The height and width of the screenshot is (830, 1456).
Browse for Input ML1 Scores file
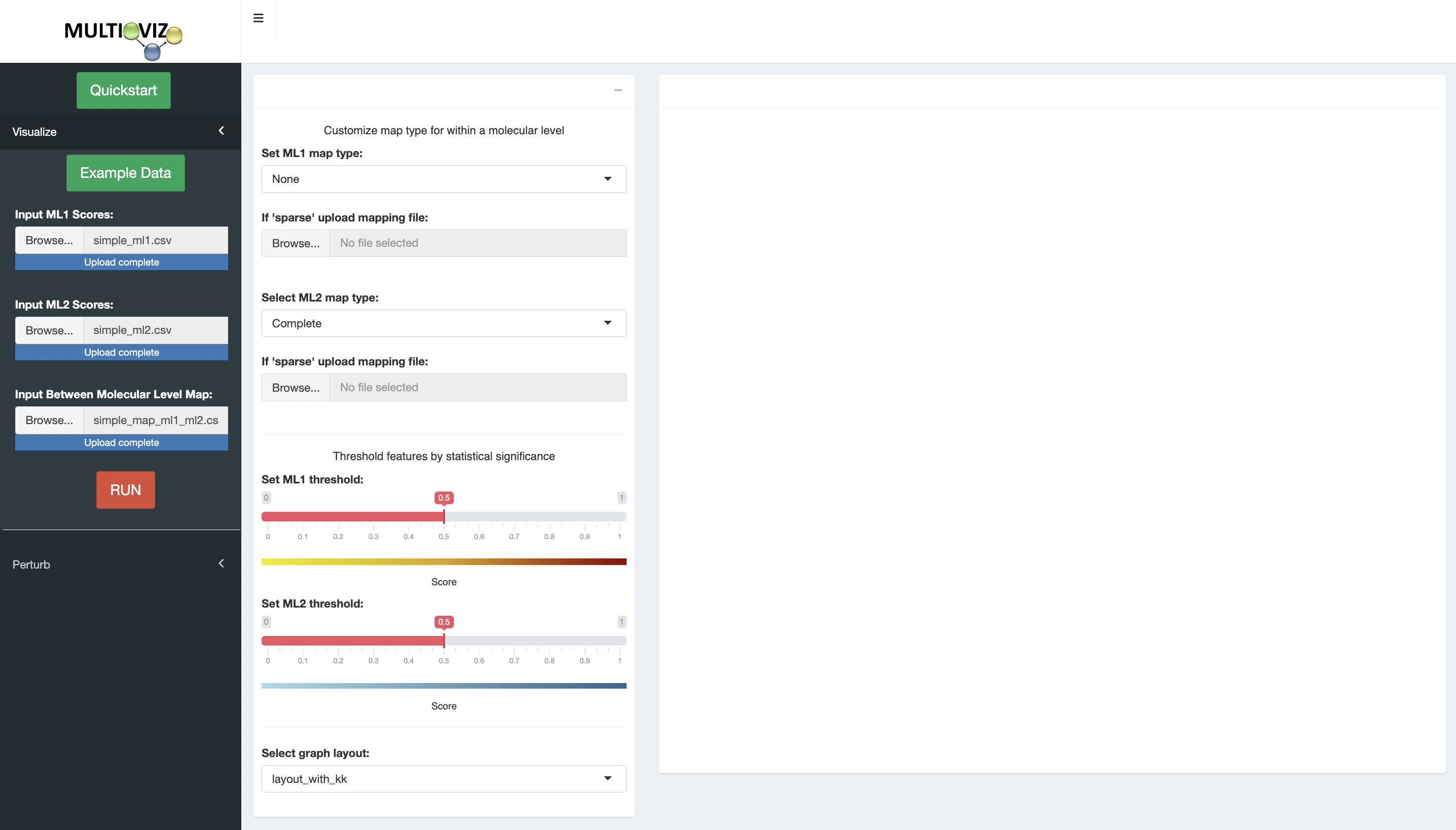49,240
